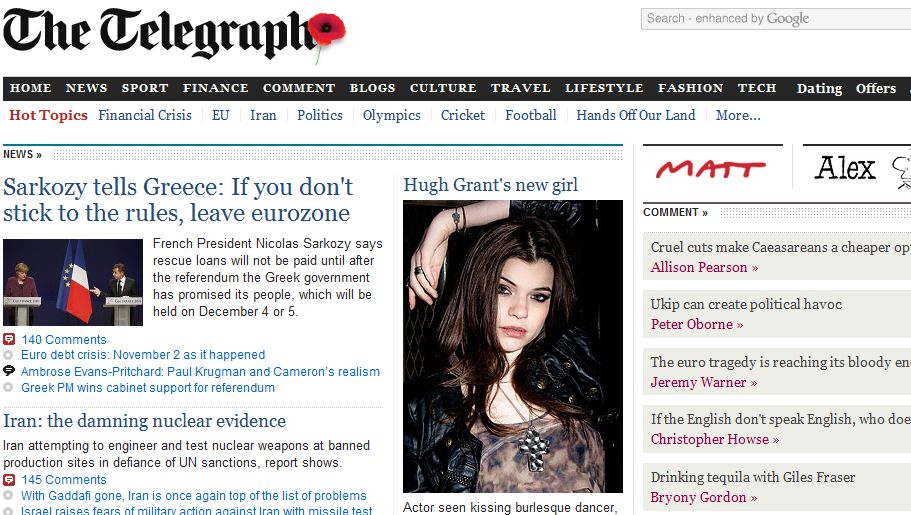The width and height of the screenshot is (911, 515).
Task: Open the 140 Comments link
Action: (64, 339)
